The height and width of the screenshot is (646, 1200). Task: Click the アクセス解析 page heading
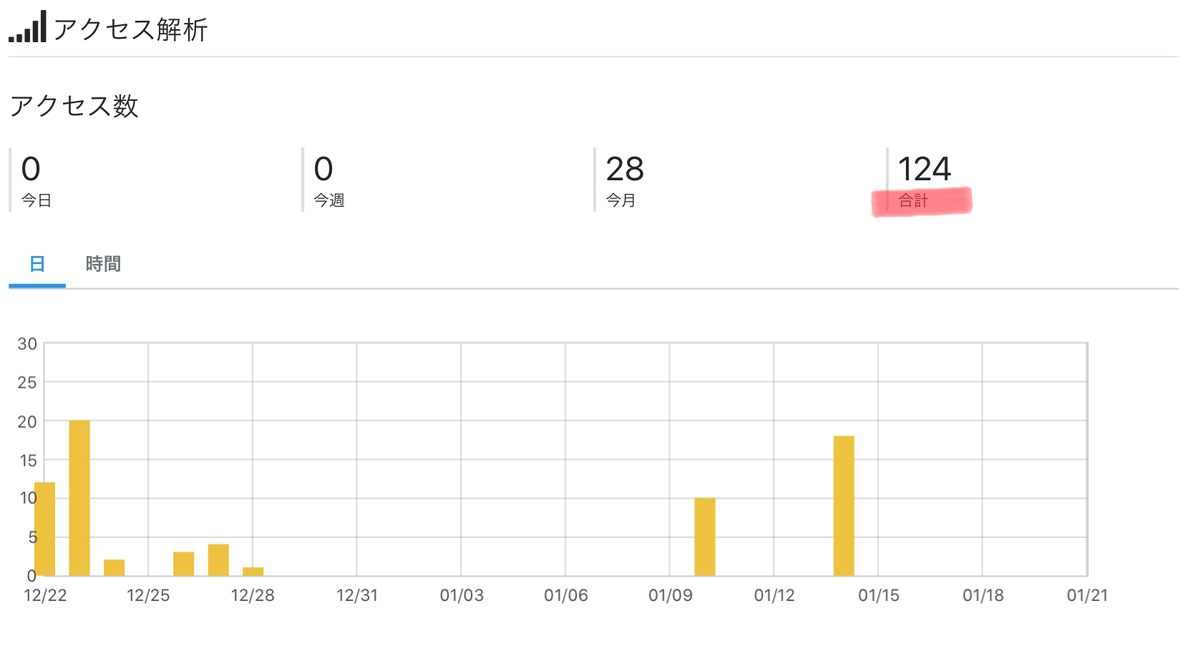(x=130, y=29)
